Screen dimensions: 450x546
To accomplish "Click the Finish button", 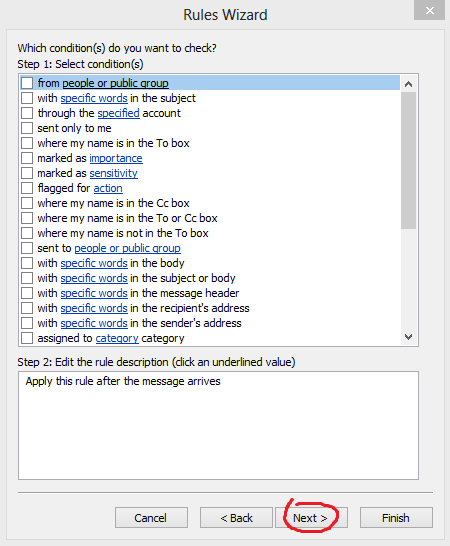I will 396,518.
